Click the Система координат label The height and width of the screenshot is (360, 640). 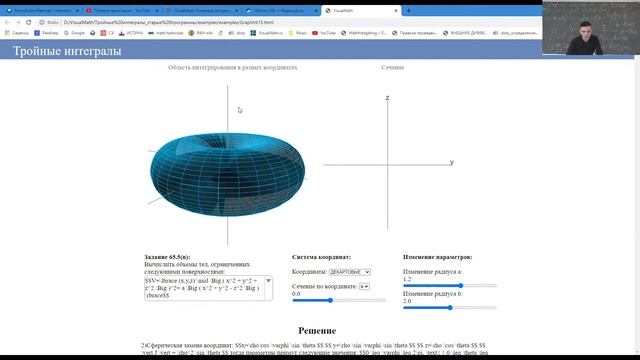[x=321, y=257]
